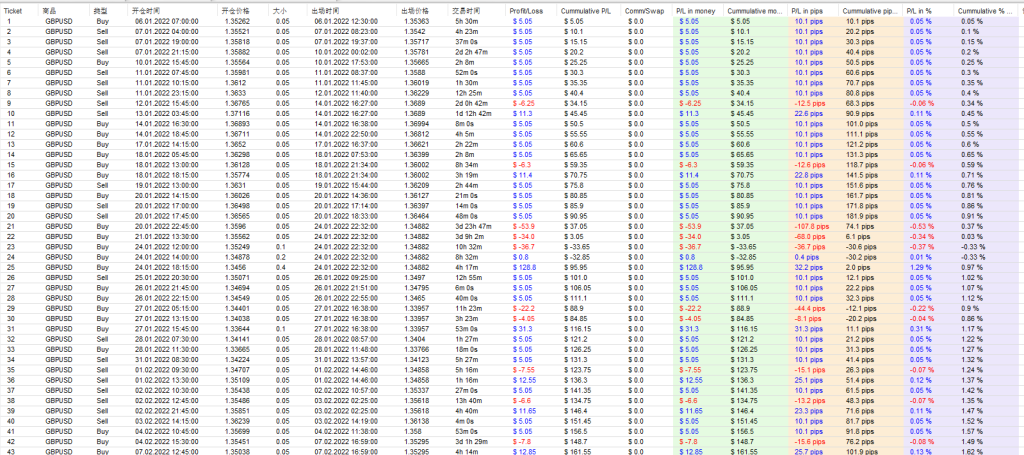Sort by the Profit/Loss column header
This screenshot has width=1024, height=455.
526,9
